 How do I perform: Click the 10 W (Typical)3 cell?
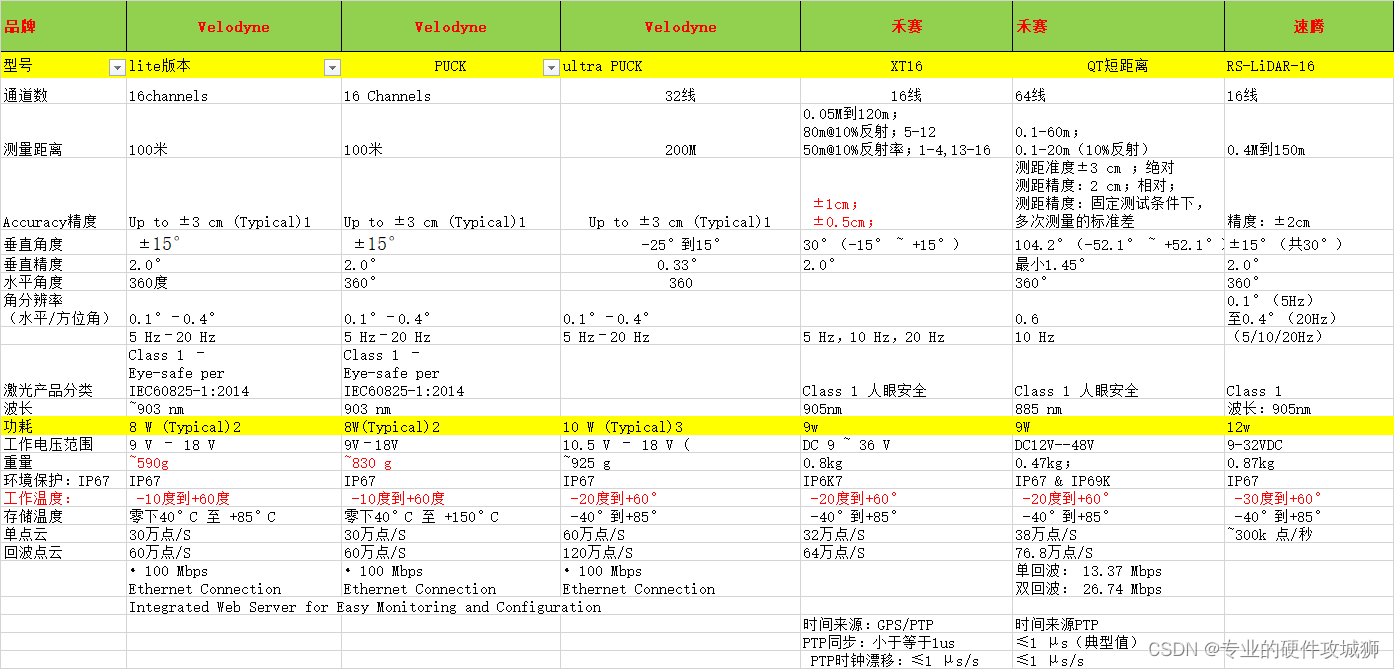point(680,426)
